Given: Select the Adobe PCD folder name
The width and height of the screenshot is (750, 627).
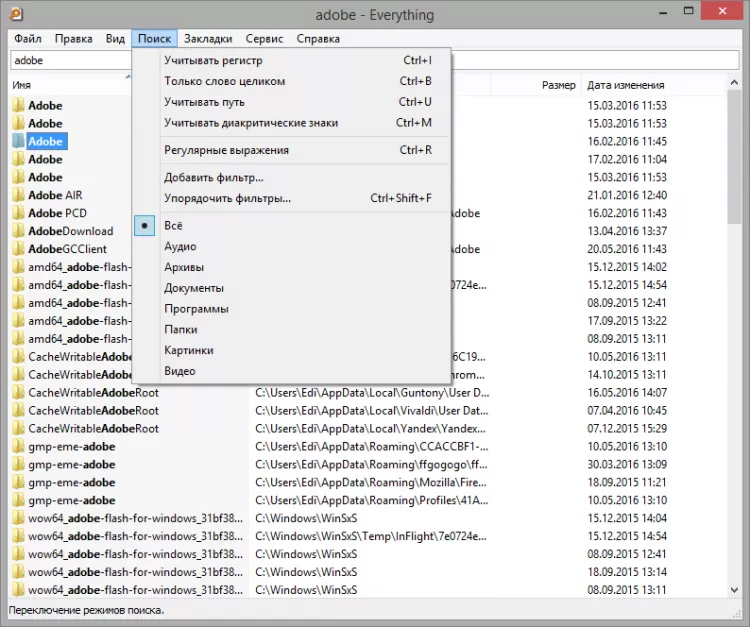Looking at the screenshot, I should click(x=57, y=213).
